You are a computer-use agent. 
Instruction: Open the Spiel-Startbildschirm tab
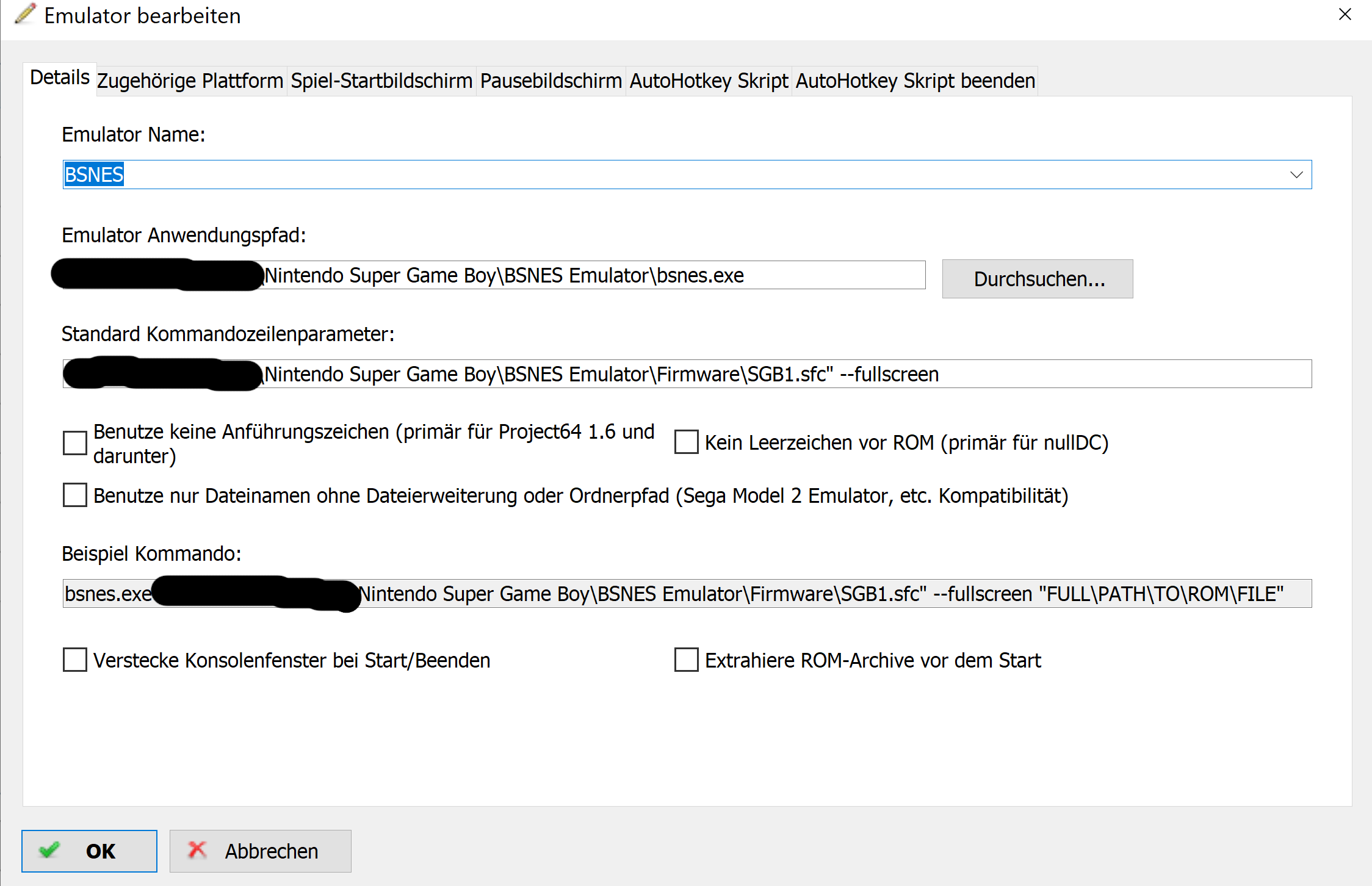[381, 81]
